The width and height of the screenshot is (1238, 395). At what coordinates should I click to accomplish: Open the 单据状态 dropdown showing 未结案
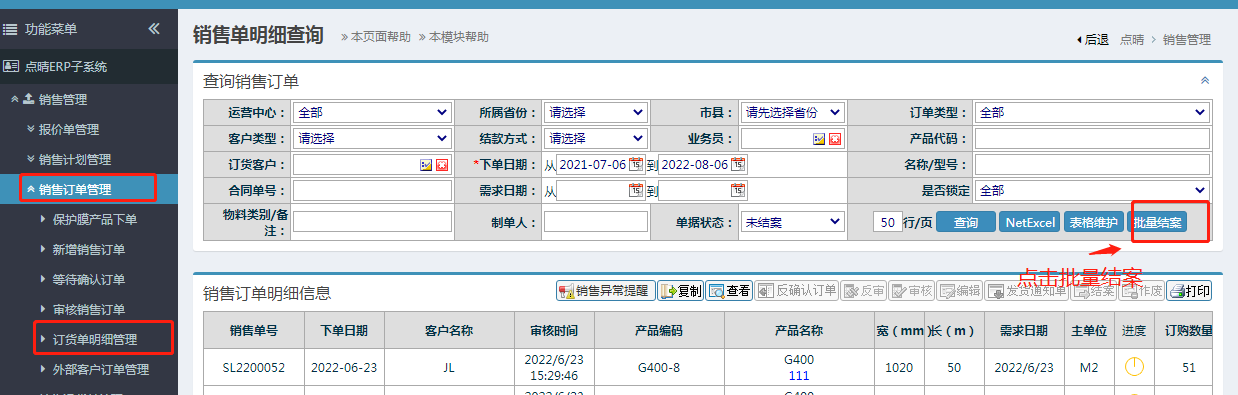coord(792,222)
